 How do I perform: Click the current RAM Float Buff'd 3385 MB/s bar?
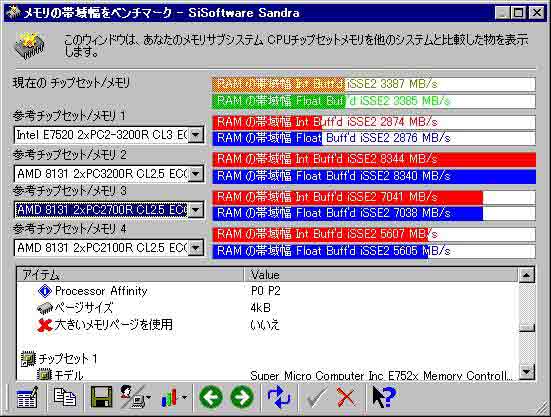click(374, 101)
